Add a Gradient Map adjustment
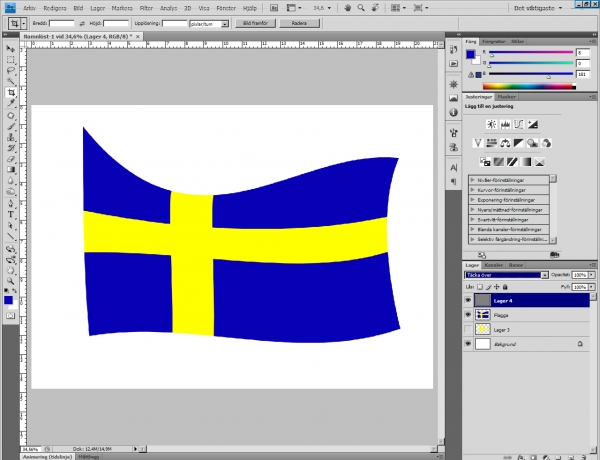The height and width of the screenshot is (460, 600). (x=527, y=162)
